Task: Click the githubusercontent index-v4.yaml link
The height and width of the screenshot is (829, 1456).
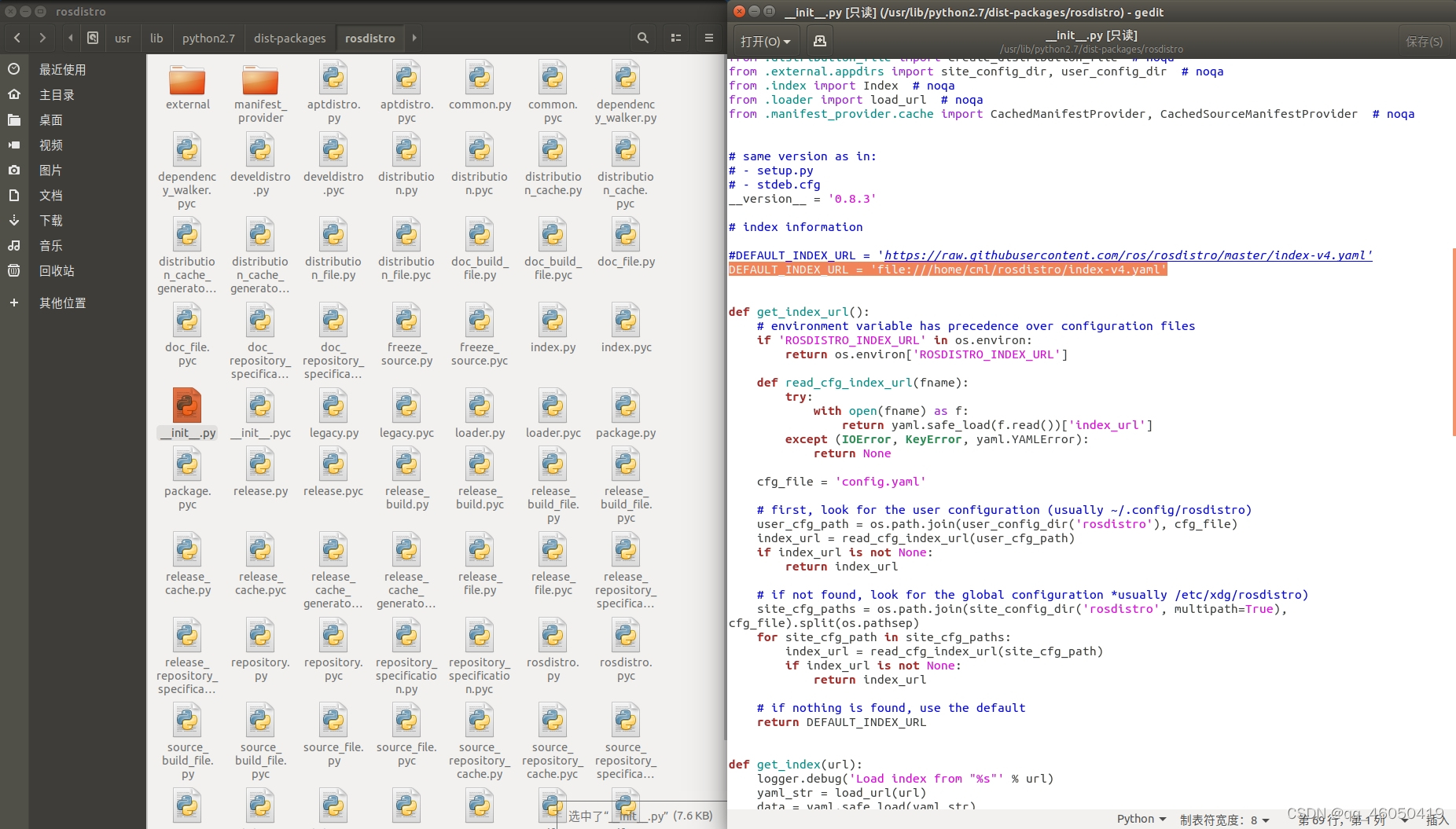Action: (x=1127, y=255)
